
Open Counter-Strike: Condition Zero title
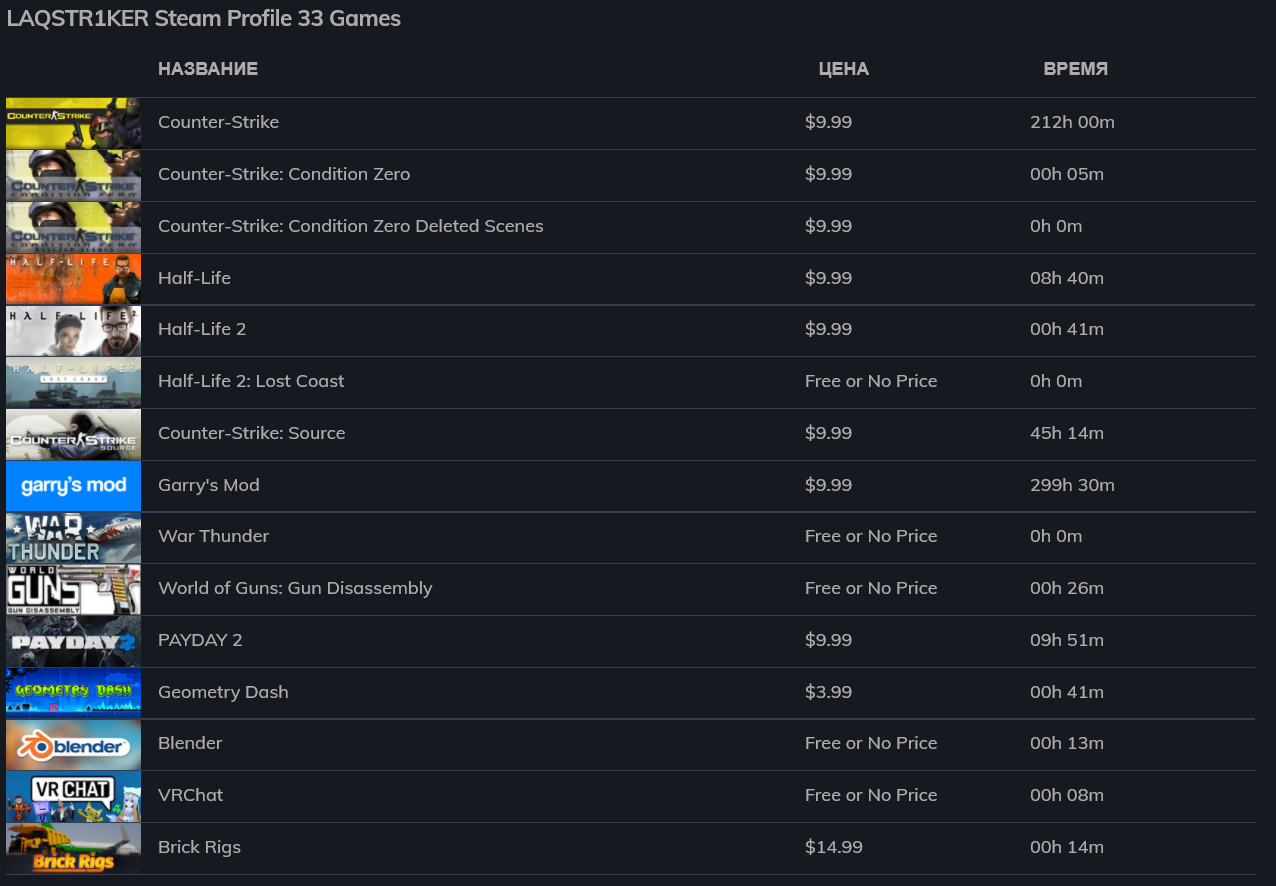tap(284, 174)
